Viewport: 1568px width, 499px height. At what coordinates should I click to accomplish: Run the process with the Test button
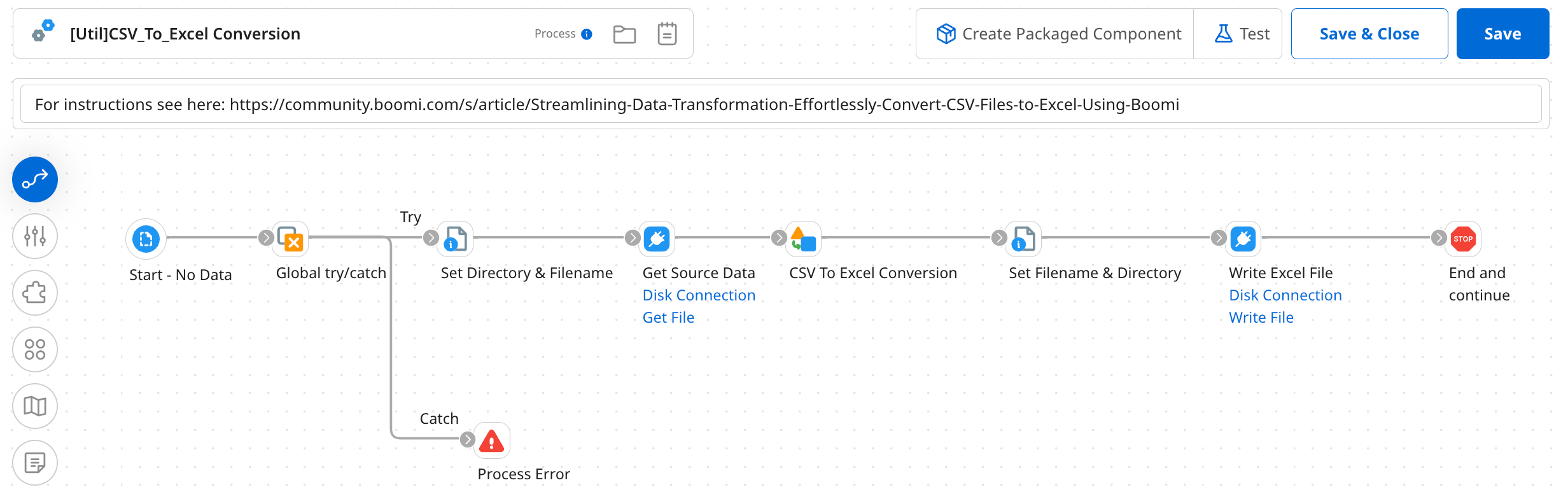(1238, 33)
